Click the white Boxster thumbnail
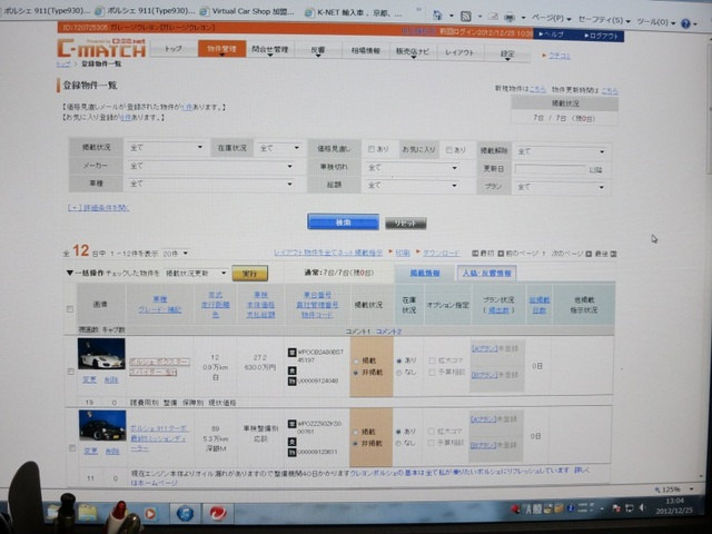Viewport: 712px width, 534px height. (x=101, y=354)
